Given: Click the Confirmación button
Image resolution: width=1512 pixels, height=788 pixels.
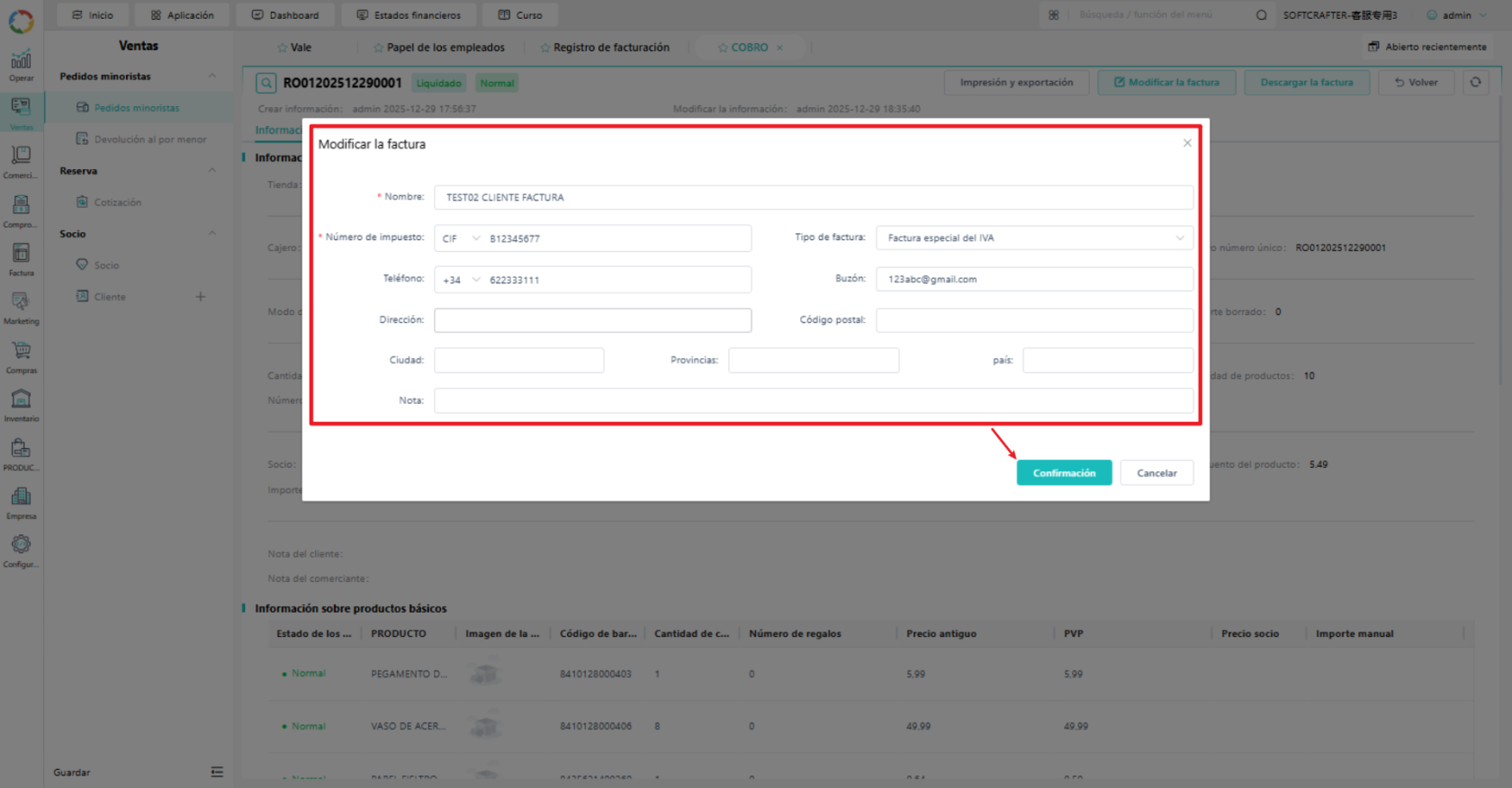Looking at the screenshot, I should pyautogui.click(x=1064, y=473).
